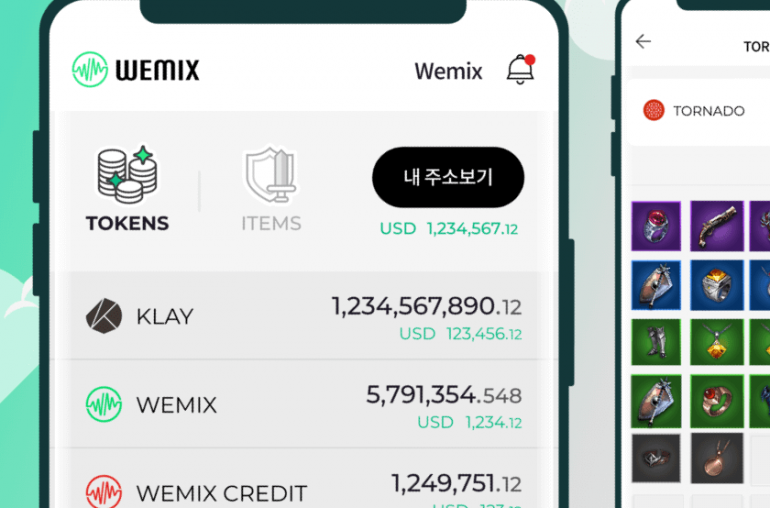Switch to the ITEMS shield tab
Viewport: 770px width, 508px height.
click(x=271, y=189)
